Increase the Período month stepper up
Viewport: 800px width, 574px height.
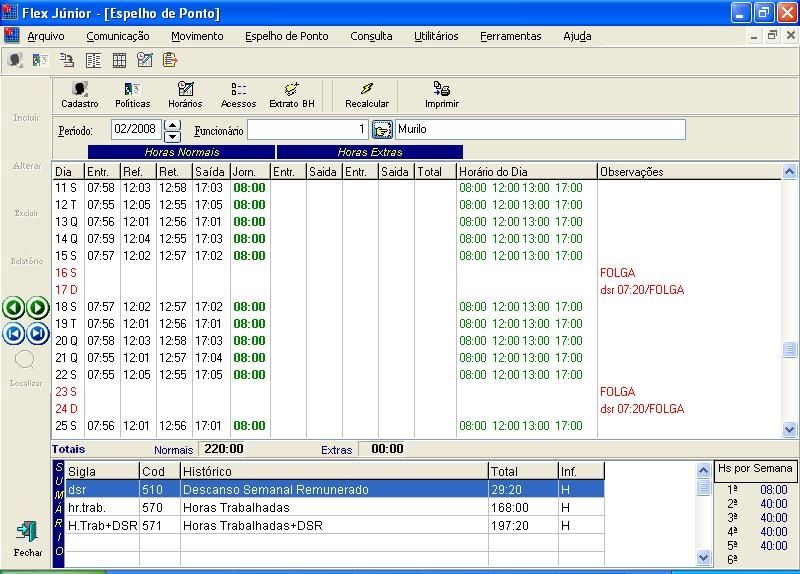[172, 125]
